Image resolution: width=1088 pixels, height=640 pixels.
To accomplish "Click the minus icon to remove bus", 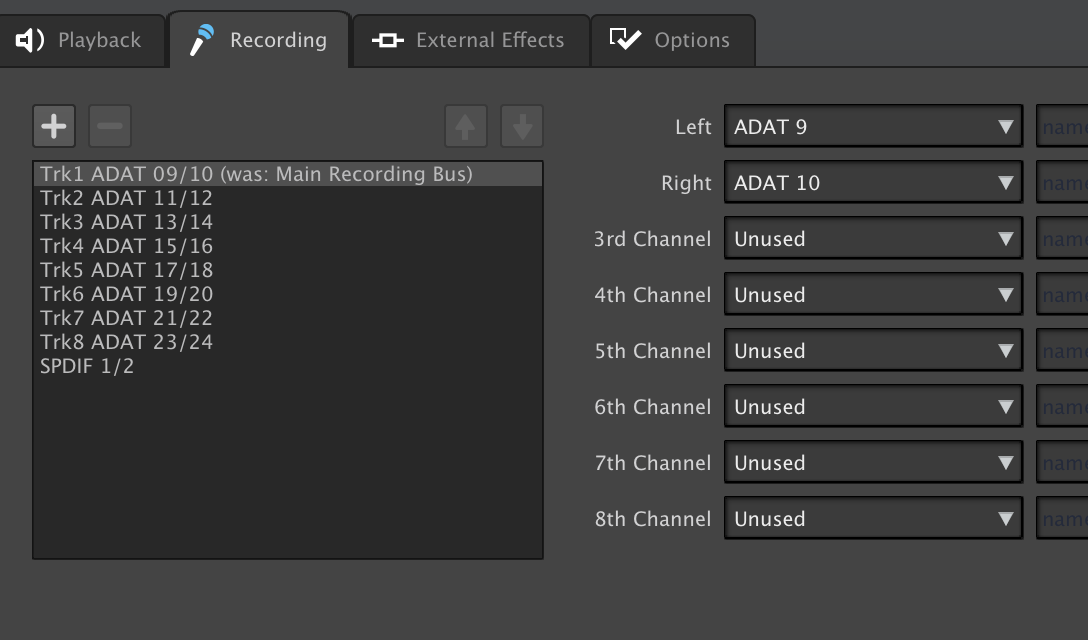I will (x=110, y=126).
